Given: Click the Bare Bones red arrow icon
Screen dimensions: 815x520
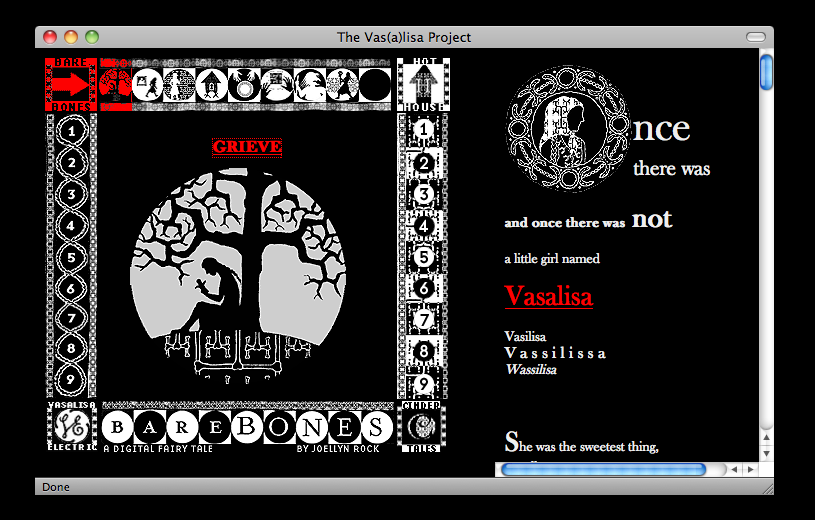Looking at the screenshot, I should (70, 84).
